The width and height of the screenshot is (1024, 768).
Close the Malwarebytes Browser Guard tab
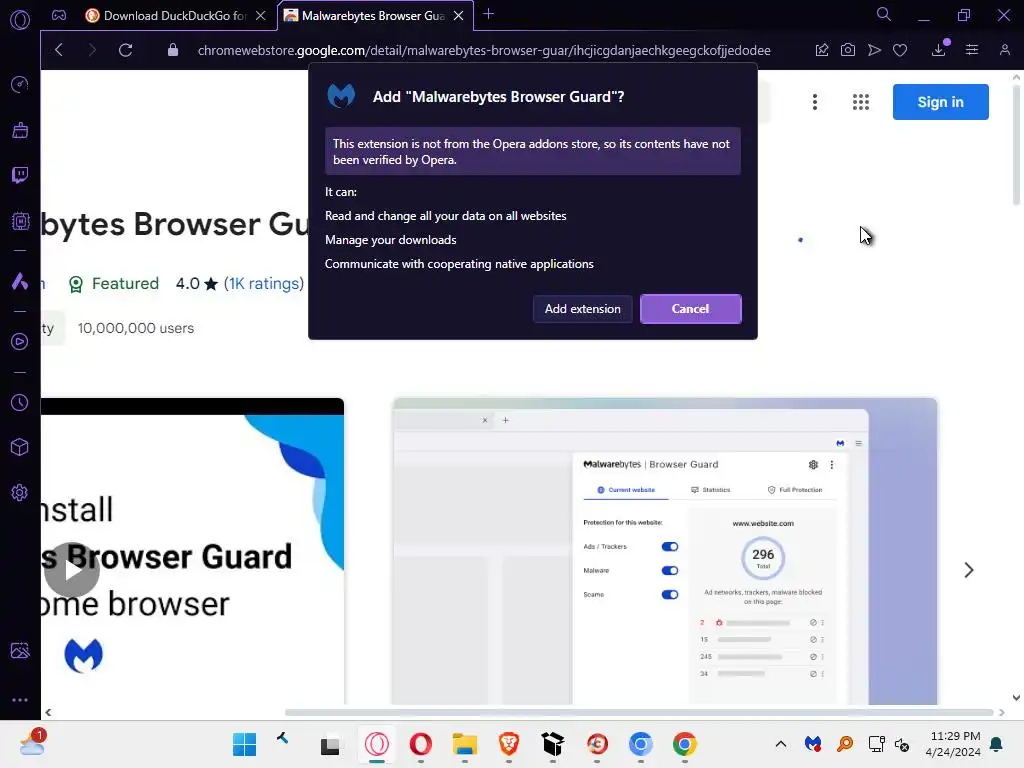[458, 16]
